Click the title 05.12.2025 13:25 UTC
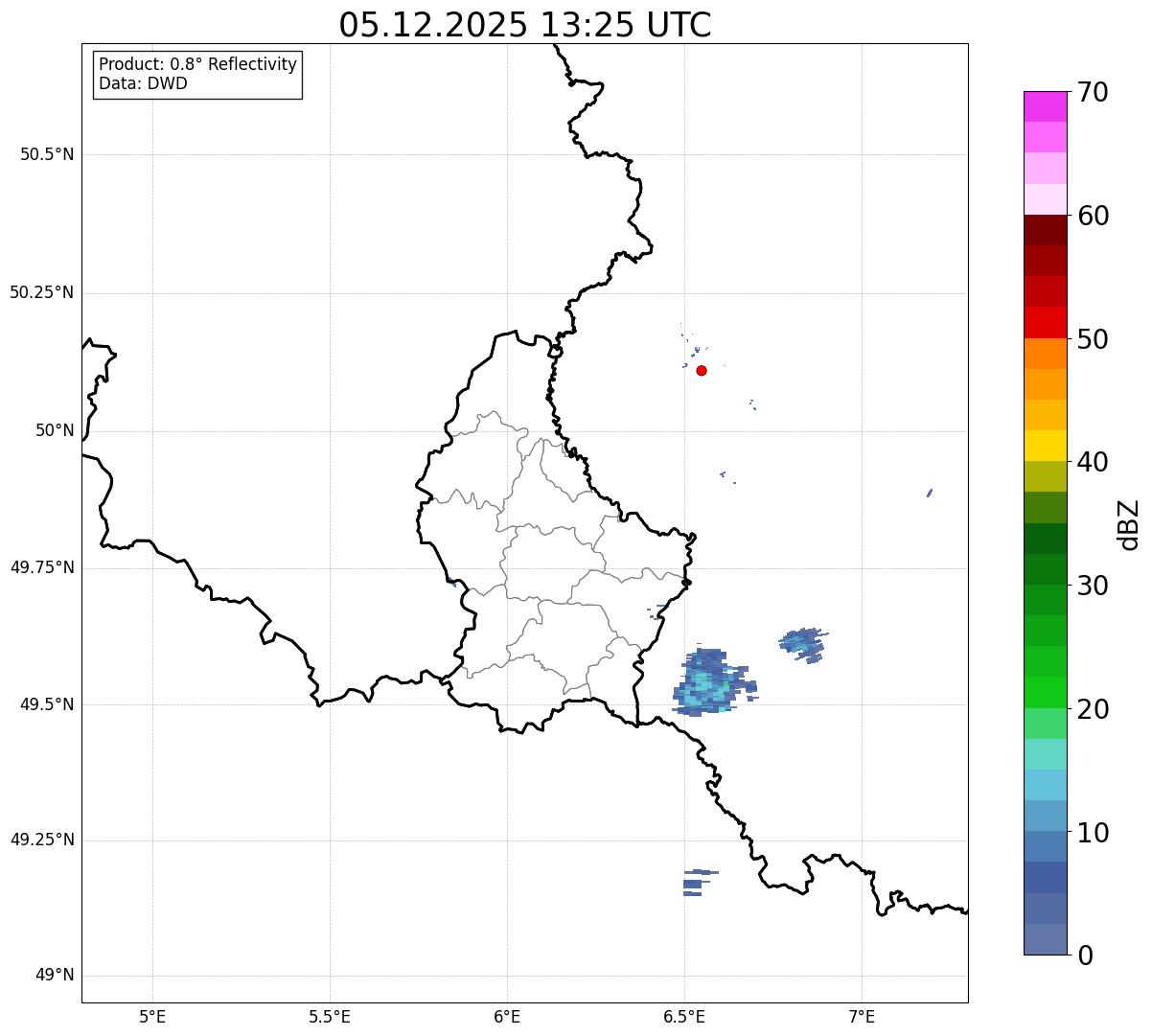Image resolution: width=1152 pixels, height=1036 pixels. coord(525,25)
